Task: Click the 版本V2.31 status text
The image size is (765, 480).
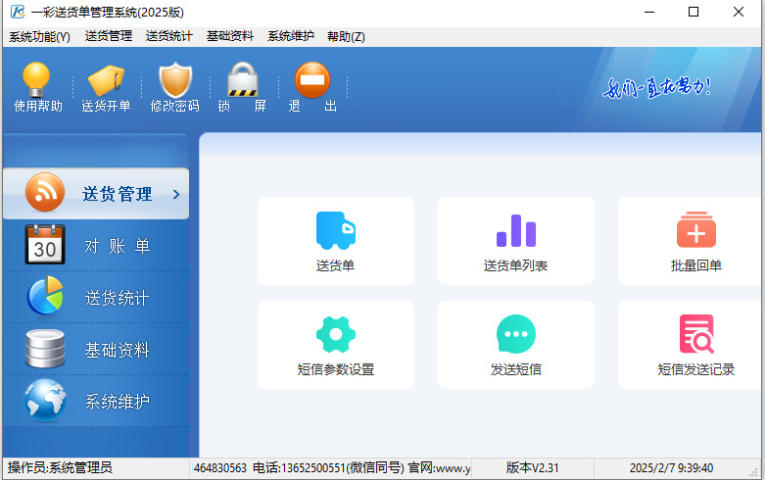Action: click(x=532, y=468)
